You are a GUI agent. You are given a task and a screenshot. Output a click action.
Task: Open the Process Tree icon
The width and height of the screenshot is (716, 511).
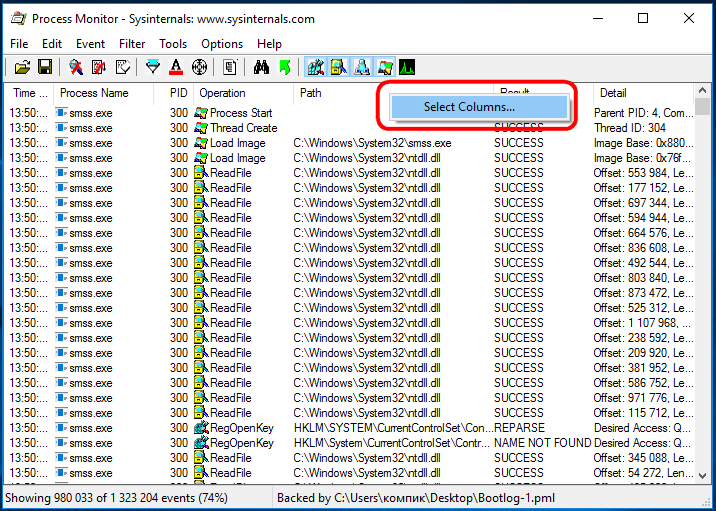(x=230, y=68)
